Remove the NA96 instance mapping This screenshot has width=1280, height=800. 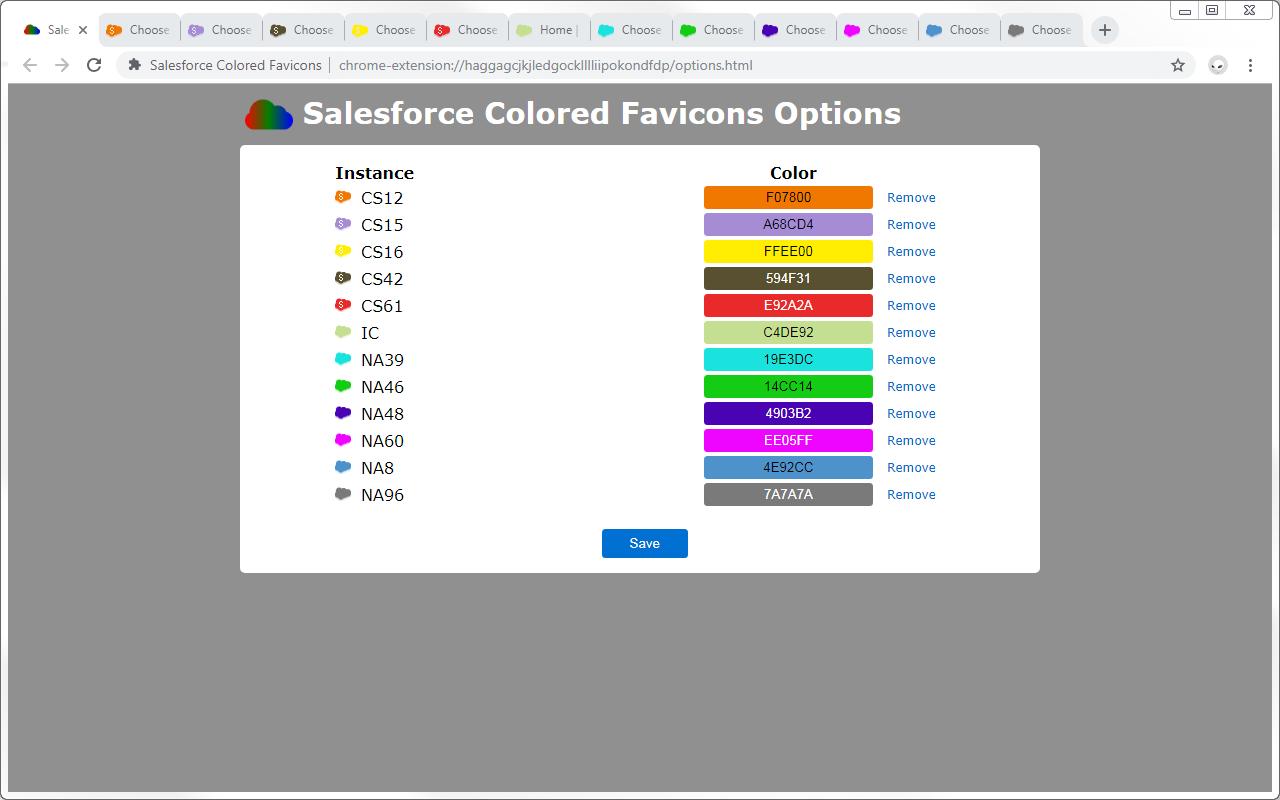click(x=911, y=494)
